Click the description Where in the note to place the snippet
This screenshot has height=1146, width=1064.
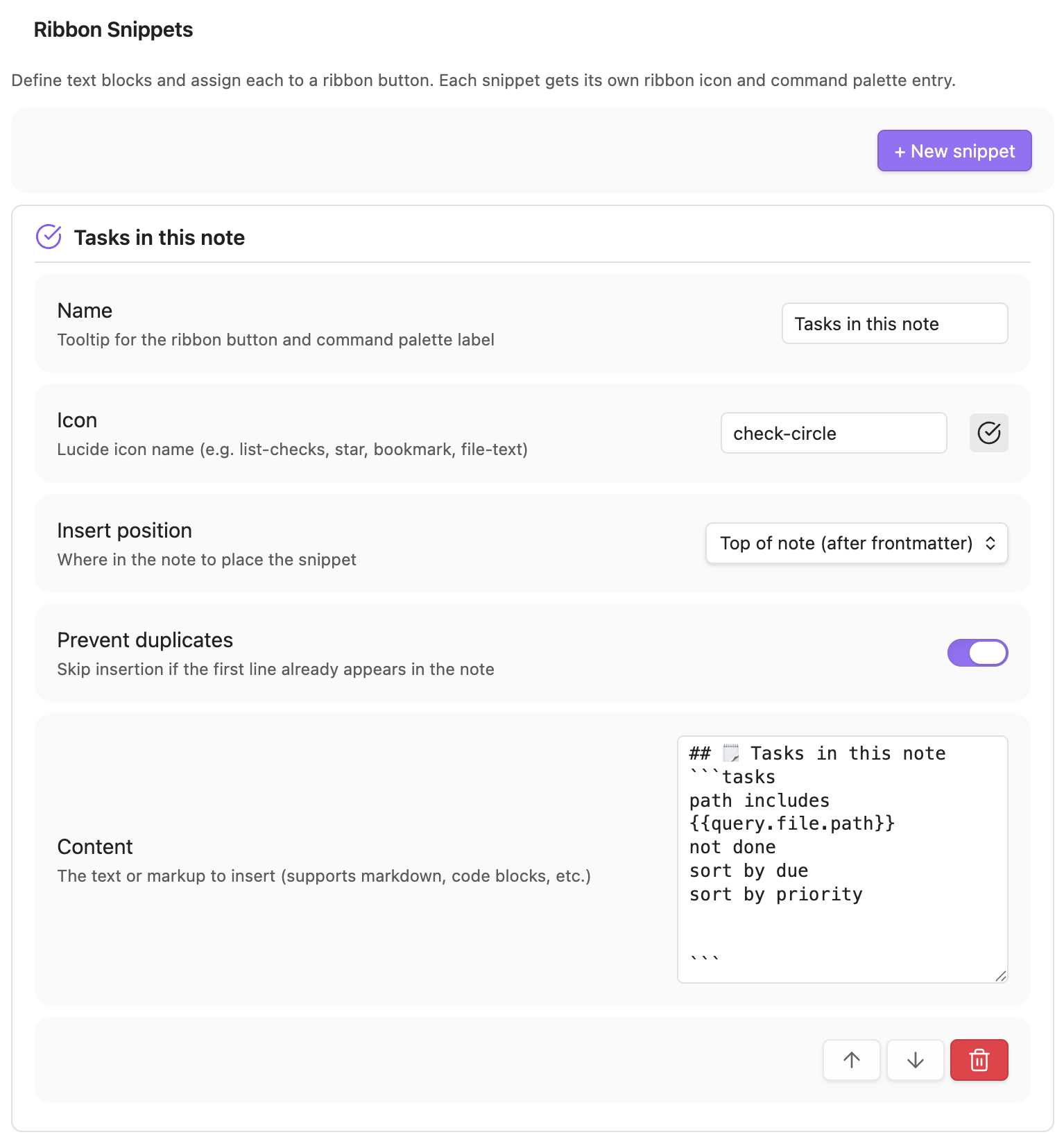pyautogui.click(x=207, y=560)
